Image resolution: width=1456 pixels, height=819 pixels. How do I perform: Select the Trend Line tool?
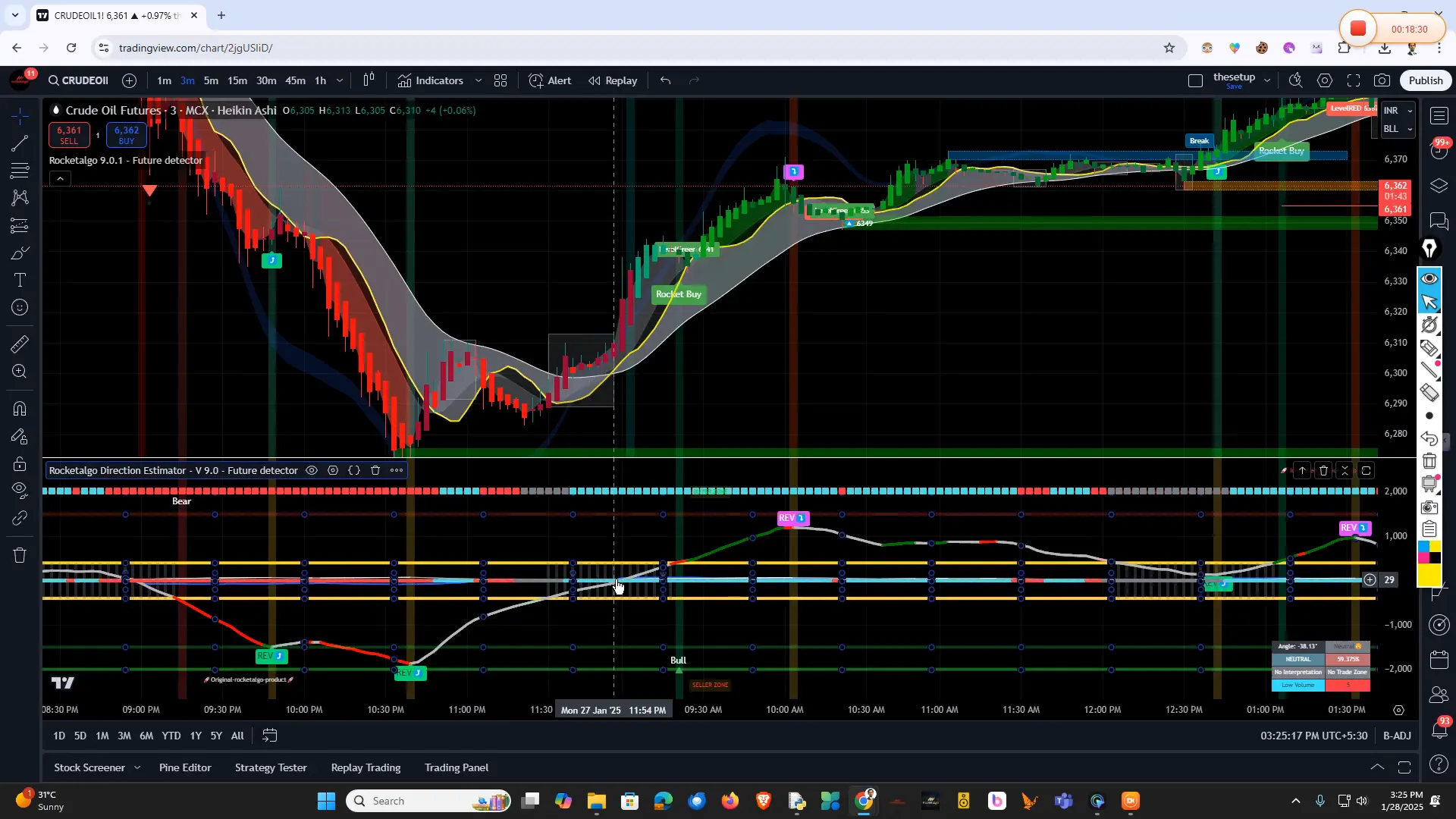[19, 144]
